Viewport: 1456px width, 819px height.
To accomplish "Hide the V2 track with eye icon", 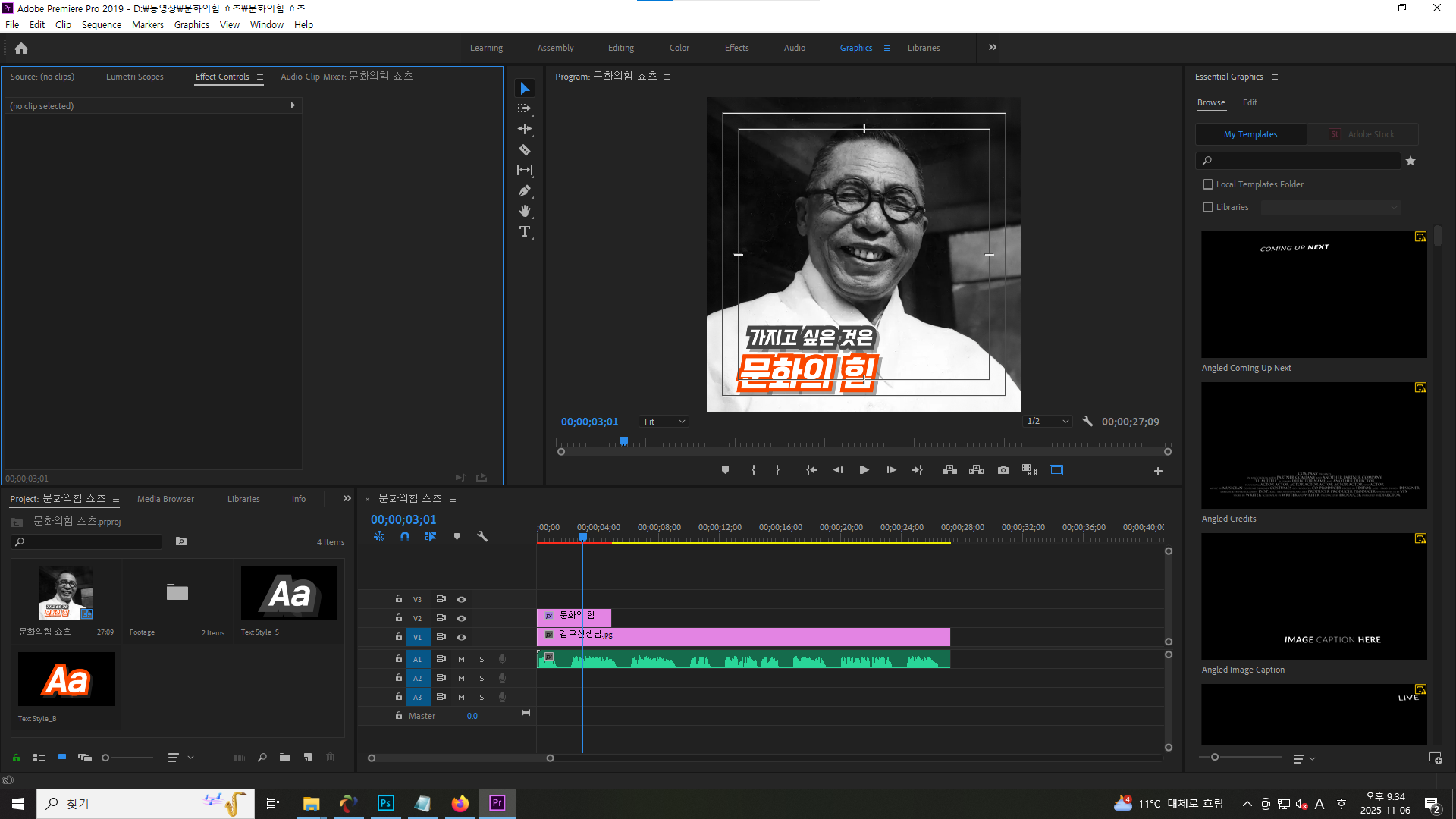I will (461, 618).
